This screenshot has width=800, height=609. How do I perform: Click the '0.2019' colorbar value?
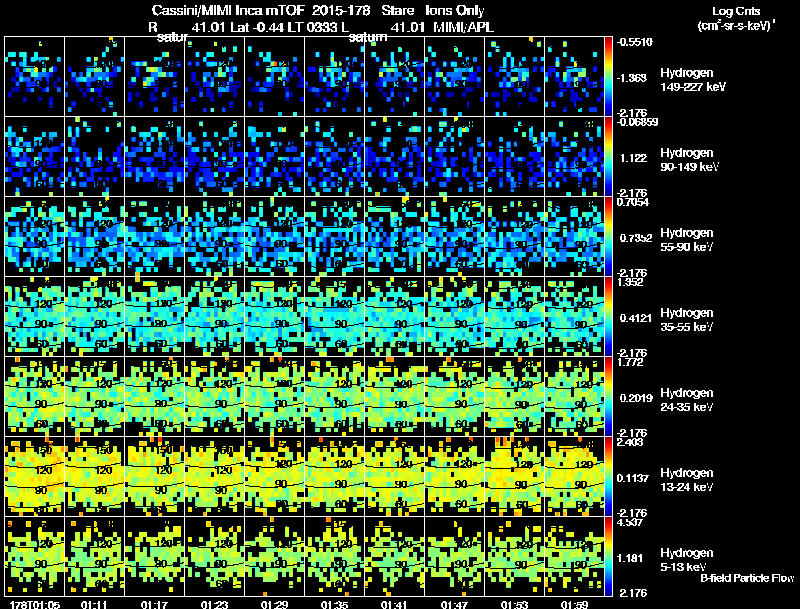click(636, 398)
